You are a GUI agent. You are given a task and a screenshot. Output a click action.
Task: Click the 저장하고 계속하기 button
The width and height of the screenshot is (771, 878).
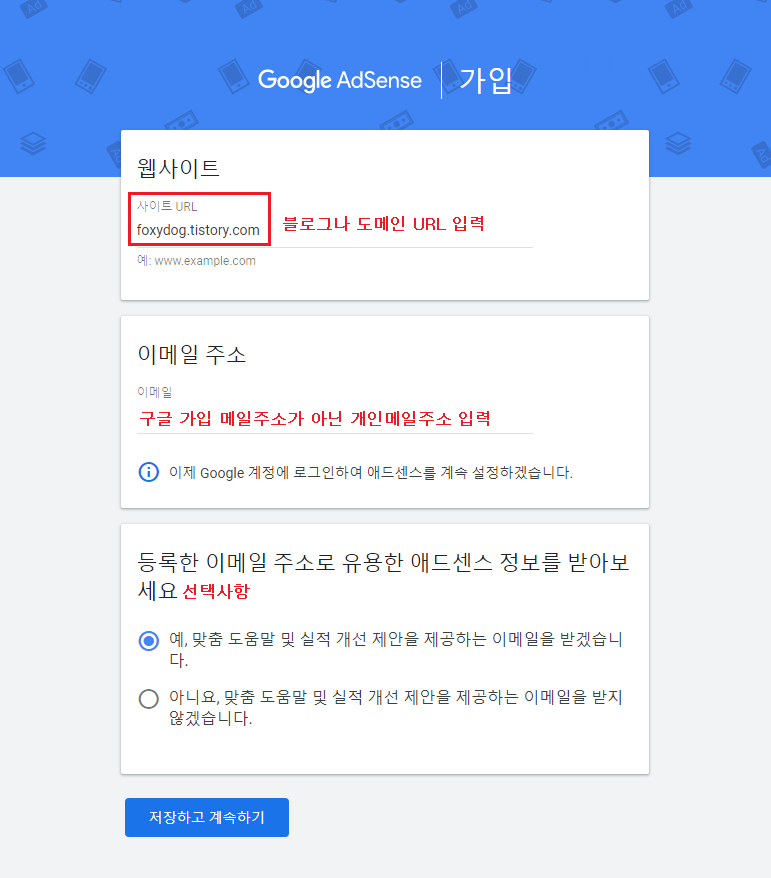[x=207, y=817]
